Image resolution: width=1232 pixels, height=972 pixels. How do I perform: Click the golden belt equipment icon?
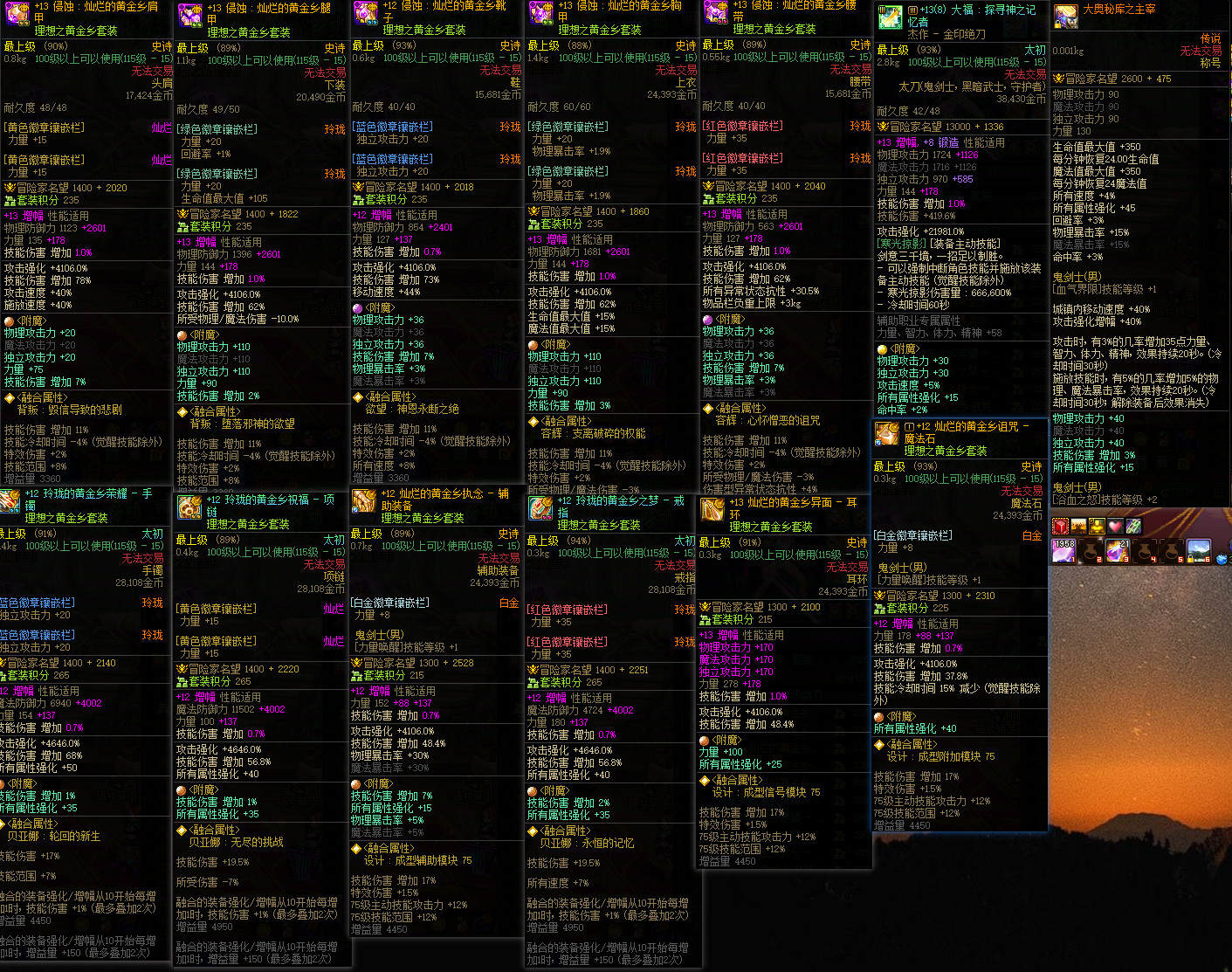tap(716, 12)
